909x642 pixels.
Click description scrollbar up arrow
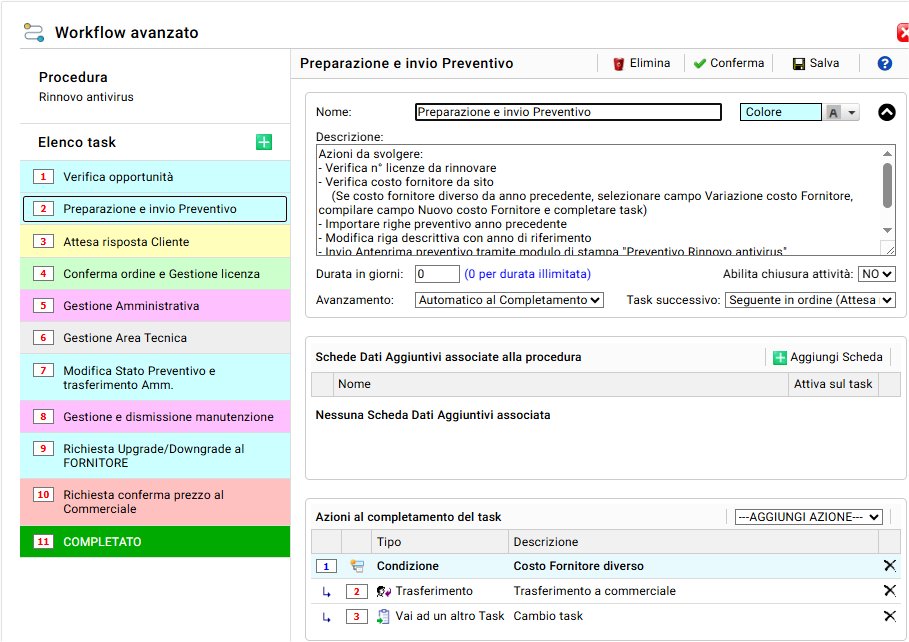click(887, 154)
